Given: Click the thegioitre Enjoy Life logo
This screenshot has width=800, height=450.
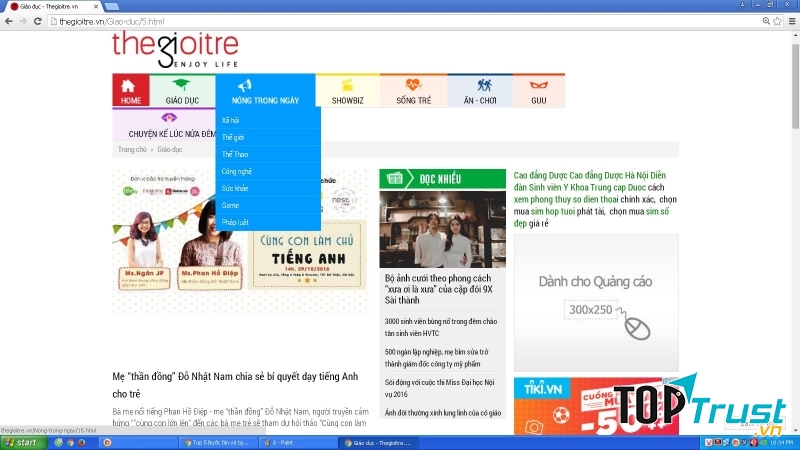Looking at the screenshot, I should click(x=175, y=49).
